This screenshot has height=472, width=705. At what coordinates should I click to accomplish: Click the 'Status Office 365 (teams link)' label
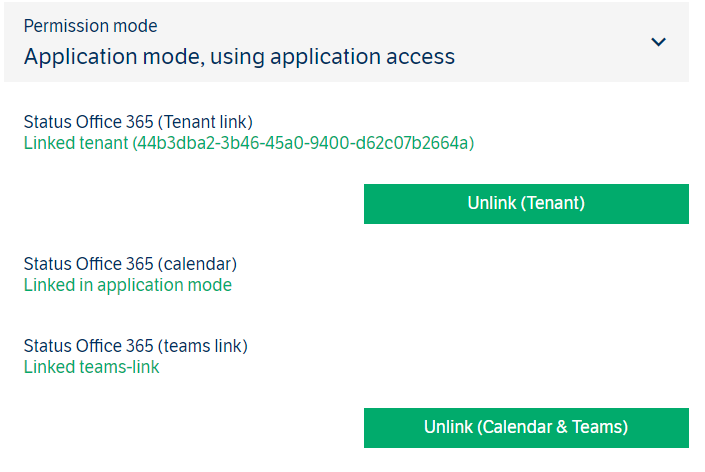coord(135,346)
